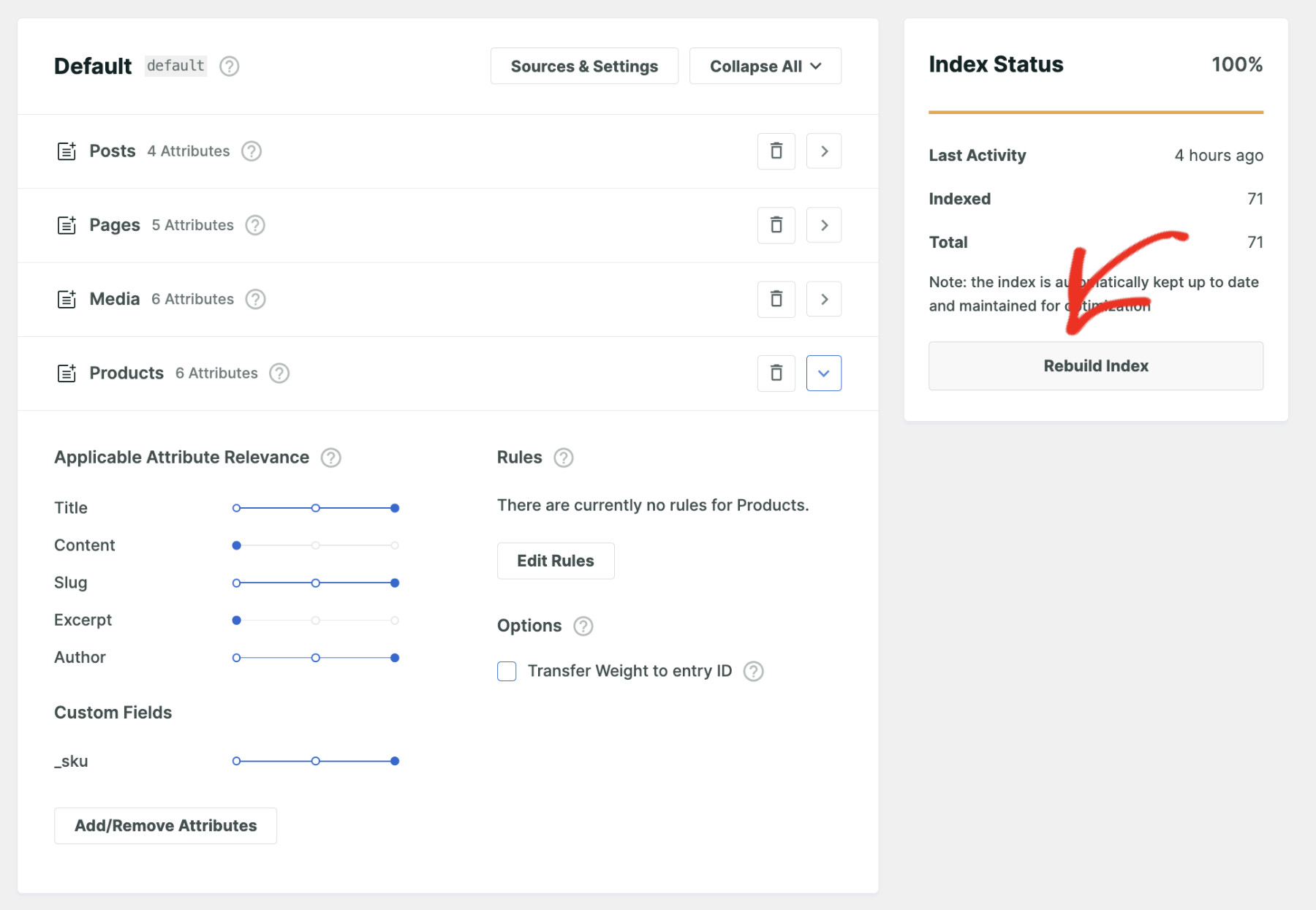This screenshot has height=910, width=1316.
Task: Delete the Pages source with trash icon
Action: [776, 225]
